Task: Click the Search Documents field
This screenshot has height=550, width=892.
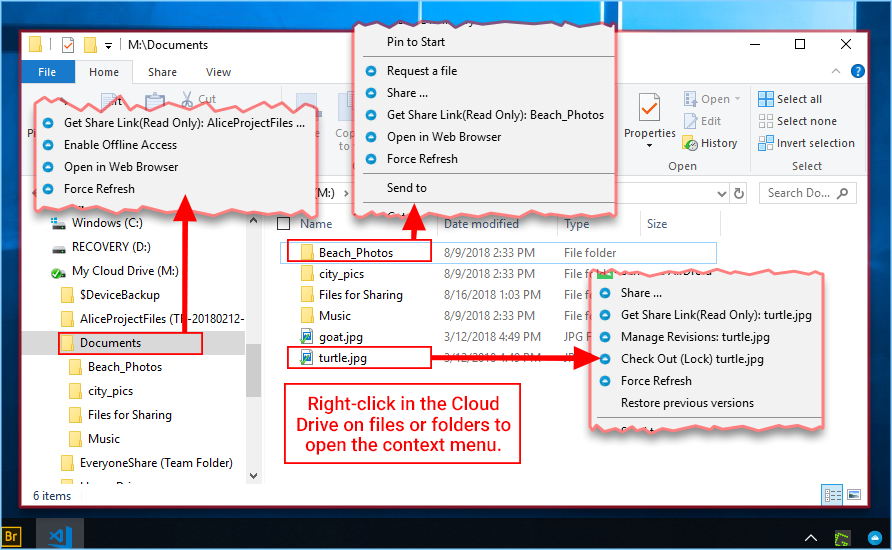Action: tap(807, 193)
